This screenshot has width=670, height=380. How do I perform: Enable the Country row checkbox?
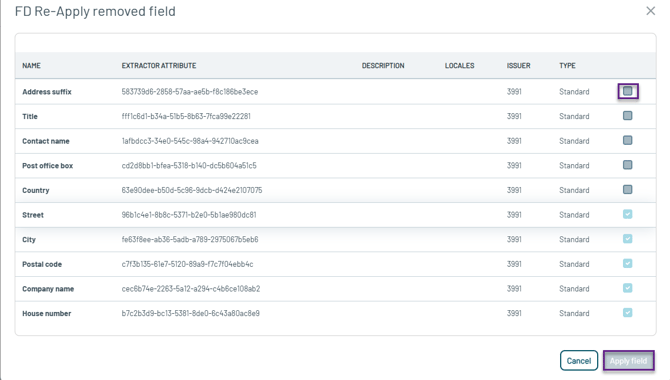(x=627, y=189)
